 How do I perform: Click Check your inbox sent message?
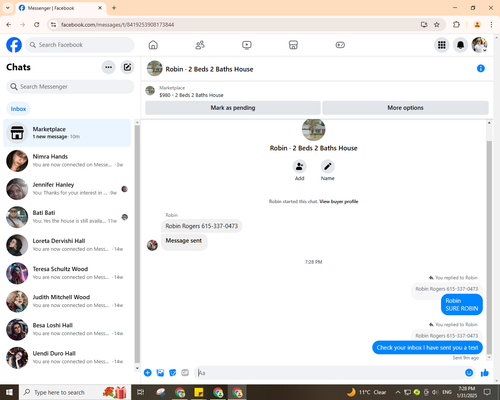(427, 348)
